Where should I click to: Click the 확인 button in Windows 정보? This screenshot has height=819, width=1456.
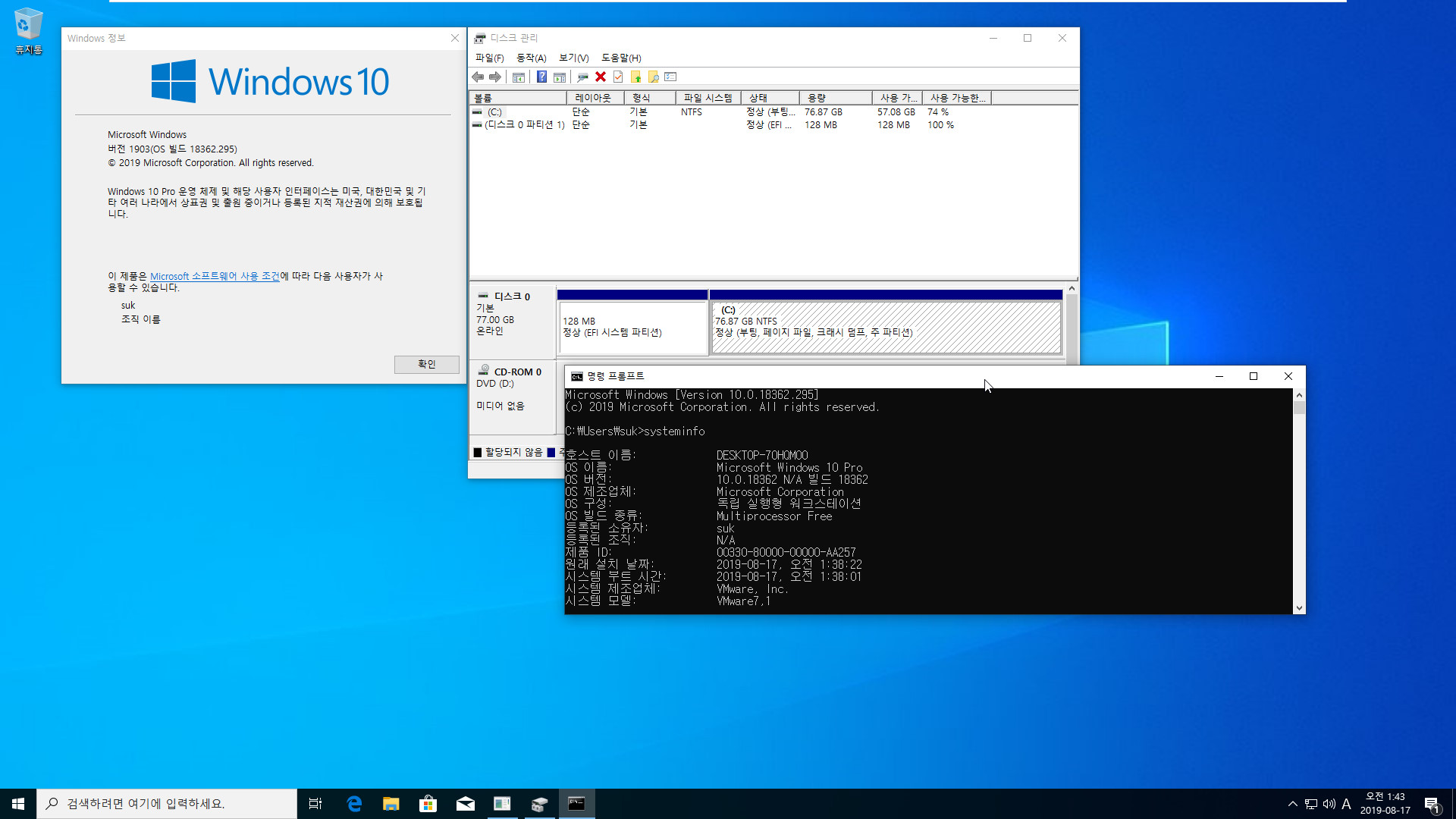click(426, 364)
